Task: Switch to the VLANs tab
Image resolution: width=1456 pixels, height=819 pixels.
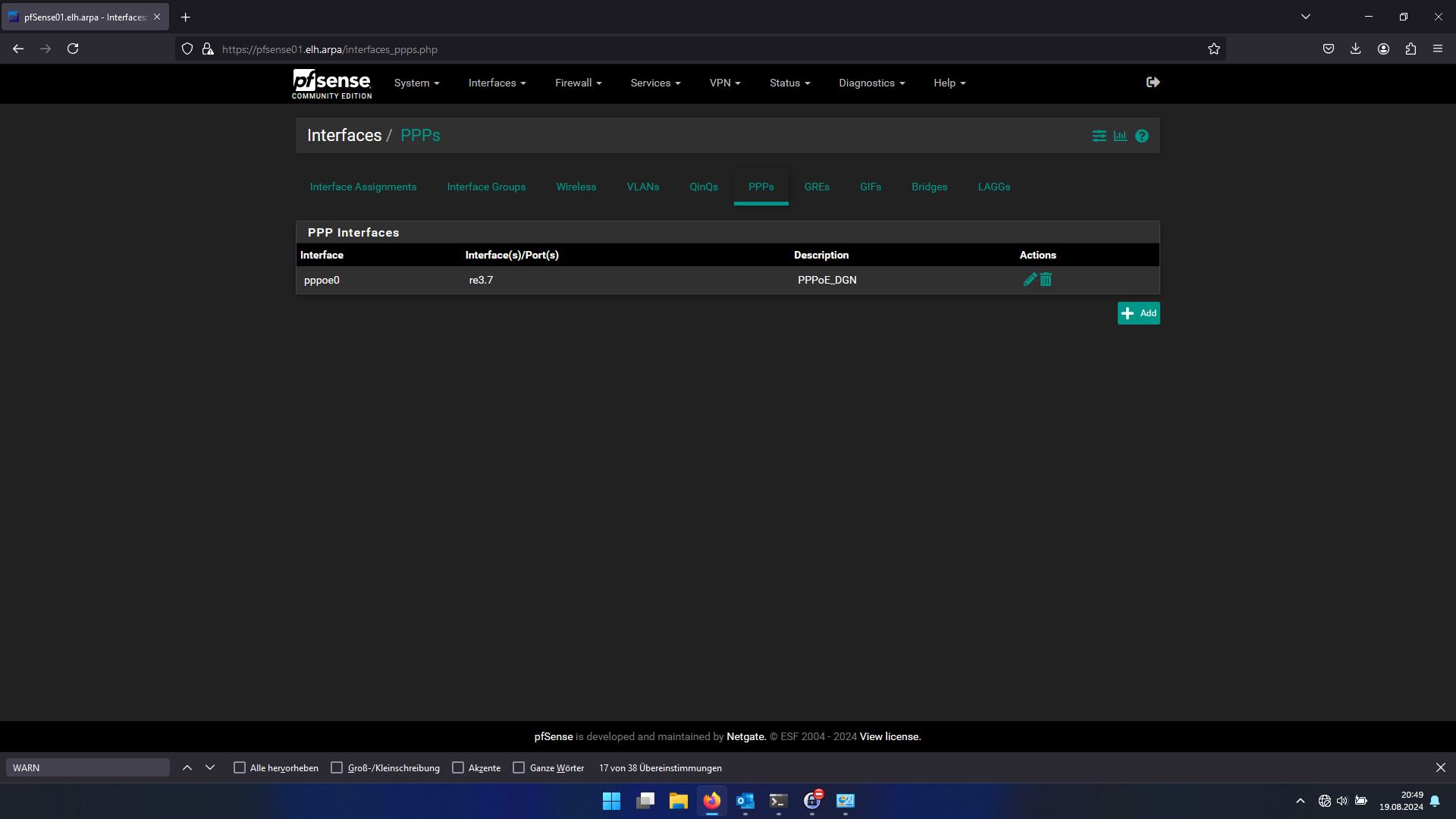Action: [643, 187]
